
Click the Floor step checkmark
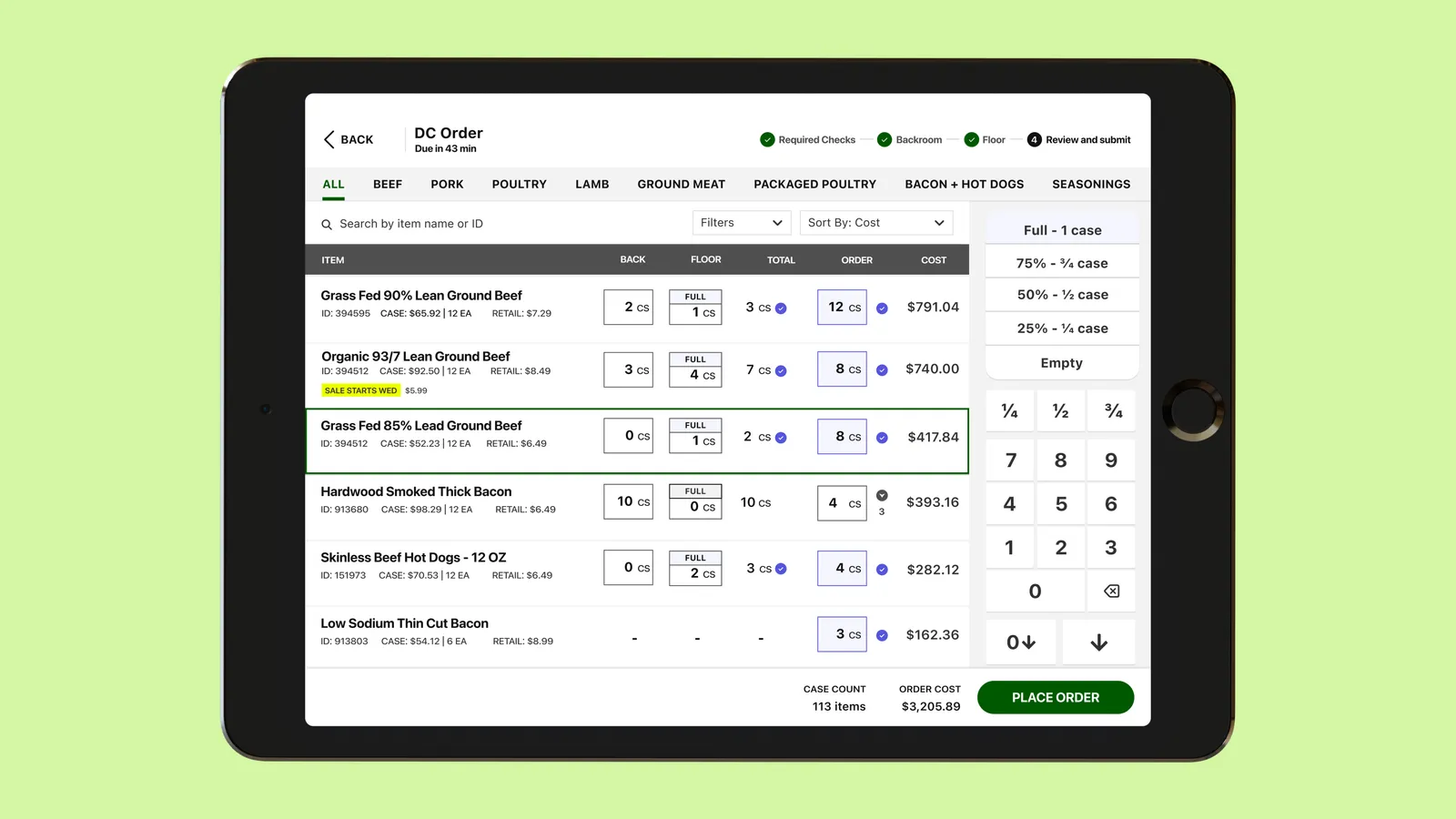pyautogui.click(x=971, y=140)
